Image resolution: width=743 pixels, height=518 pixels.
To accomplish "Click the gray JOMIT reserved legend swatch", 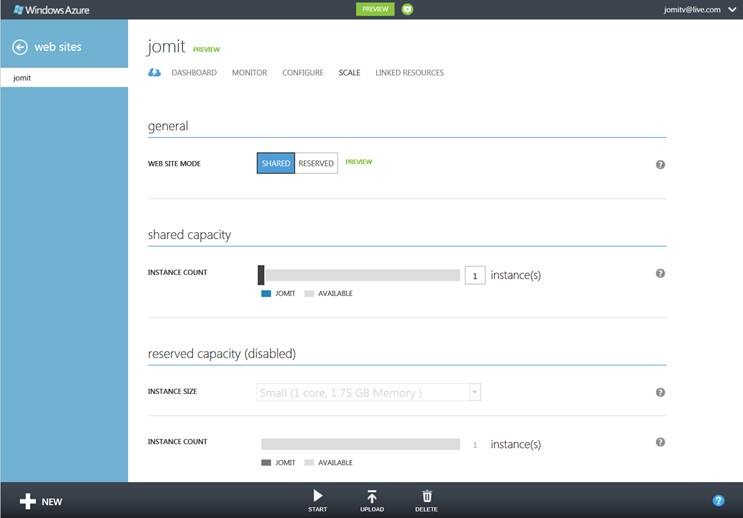I will (x=266, y=463).
